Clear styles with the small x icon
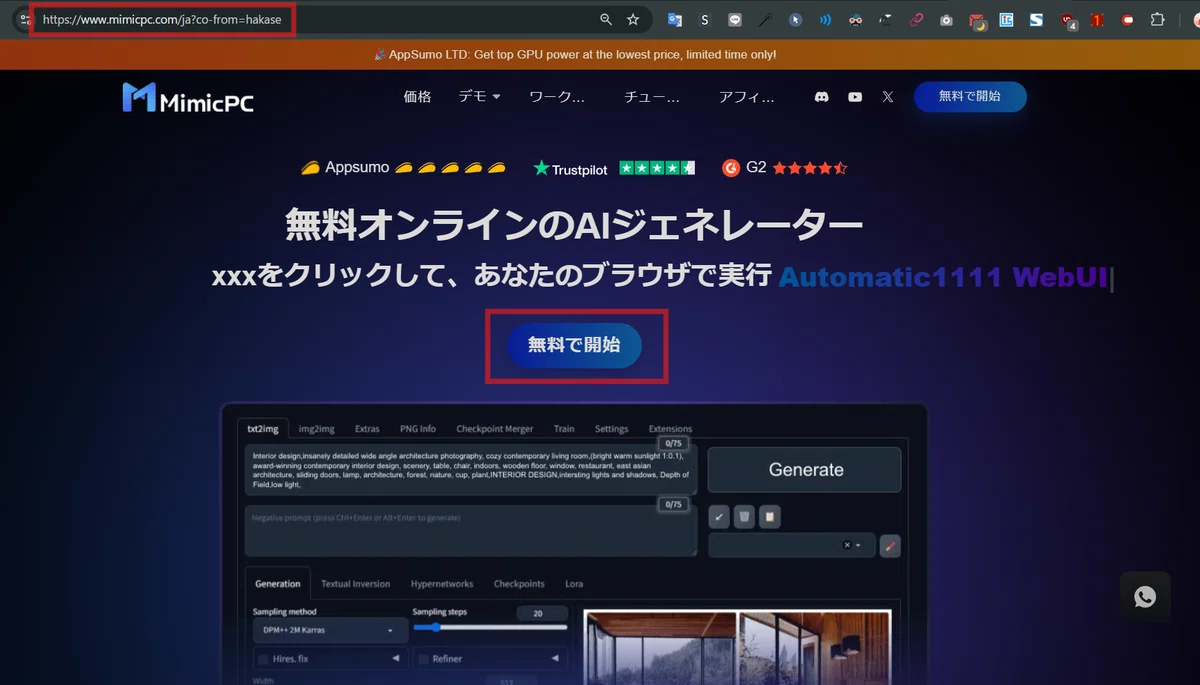The width and height of the screenshot is (1200, 685). click(x=847, y=546)
